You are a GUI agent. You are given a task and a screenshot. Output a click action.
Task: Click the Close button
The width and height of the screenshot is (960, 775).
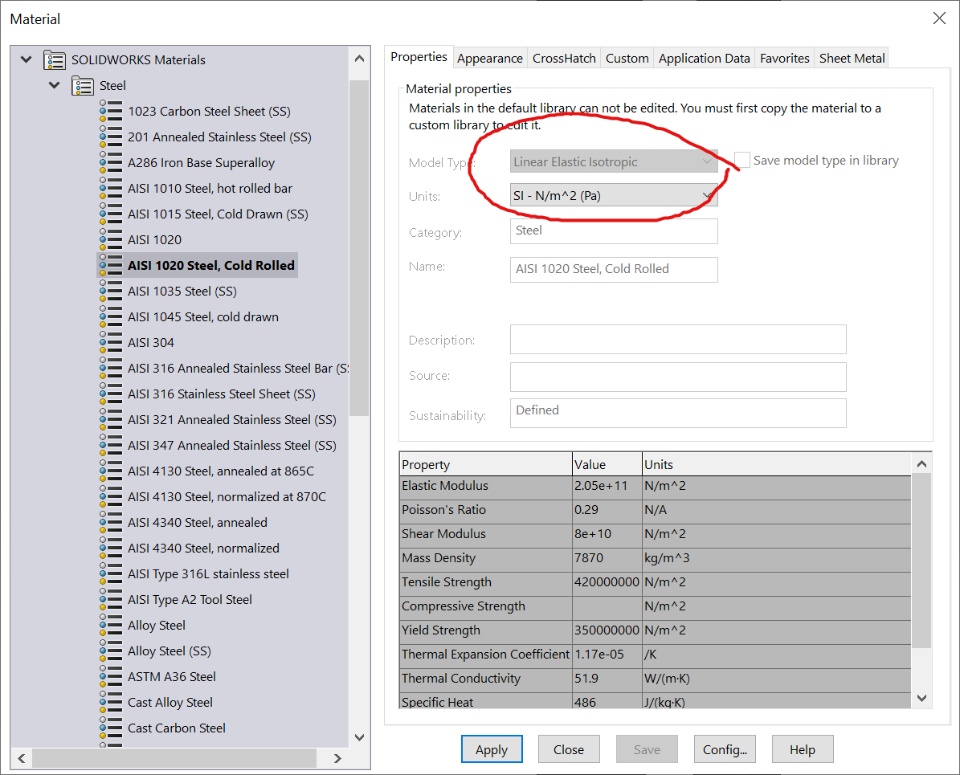coord(569,749)
